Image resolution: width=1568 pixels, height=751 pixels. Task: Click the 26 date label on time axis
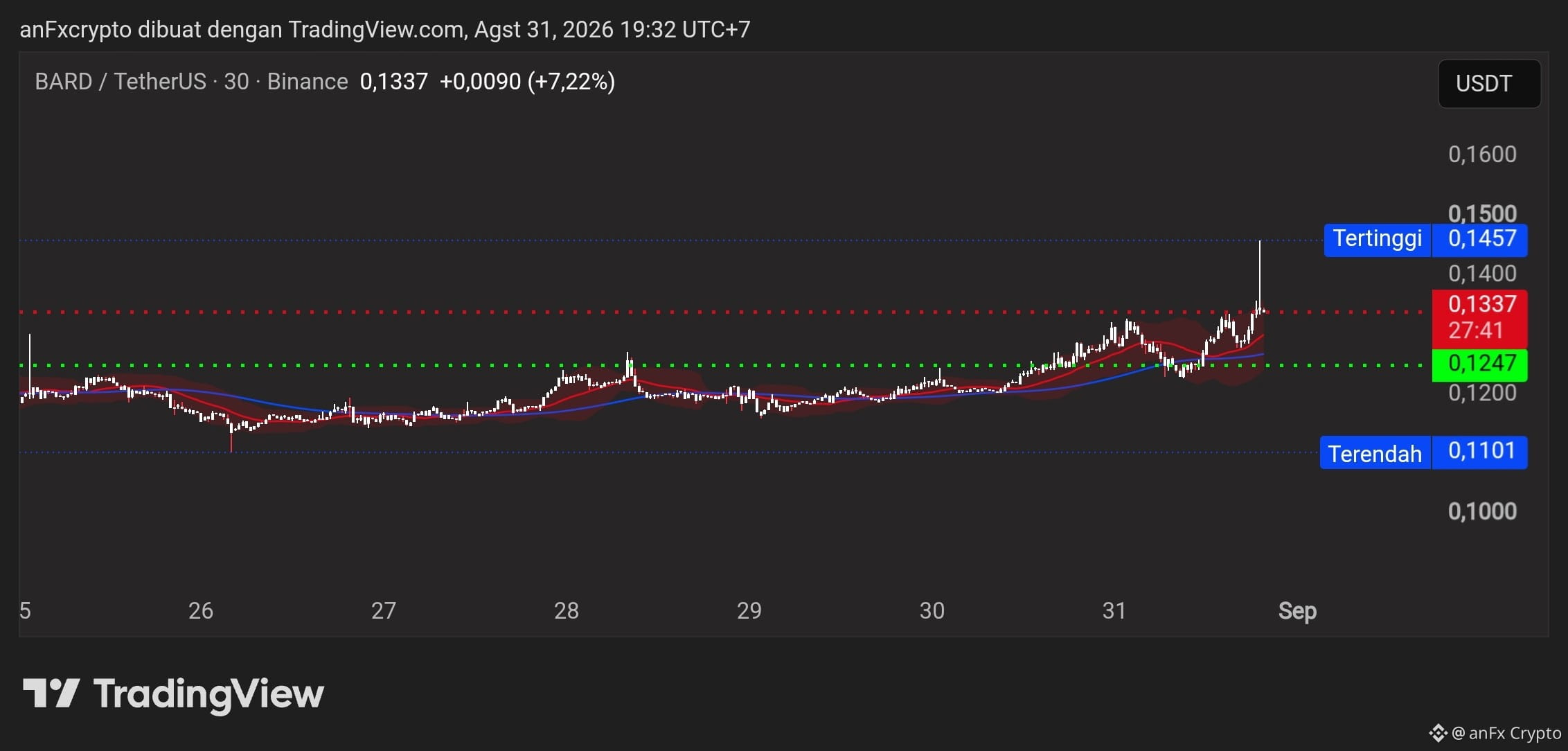201,610
